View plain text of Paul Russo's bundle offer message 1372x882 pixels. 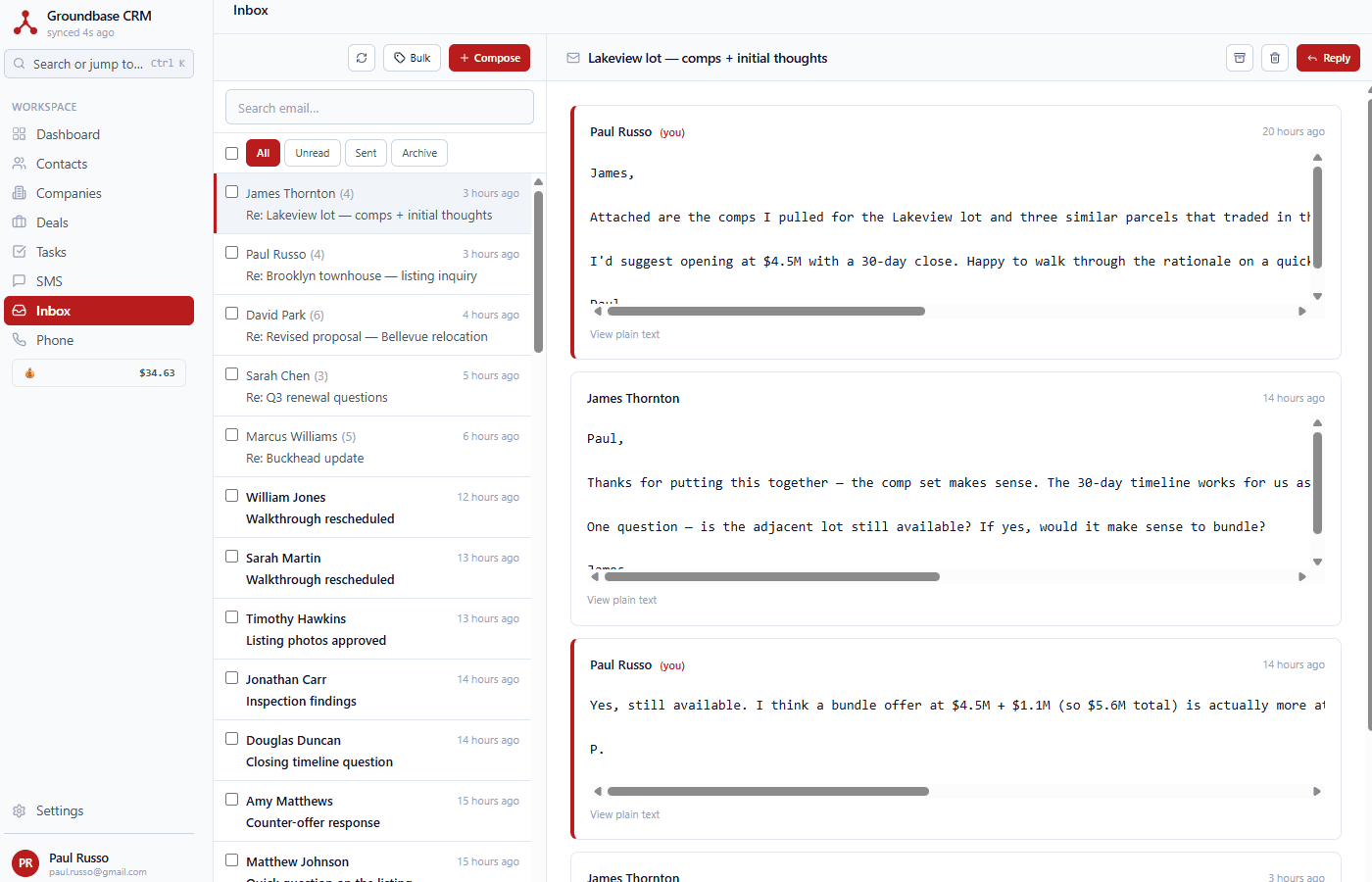click(x=624, y=814)
